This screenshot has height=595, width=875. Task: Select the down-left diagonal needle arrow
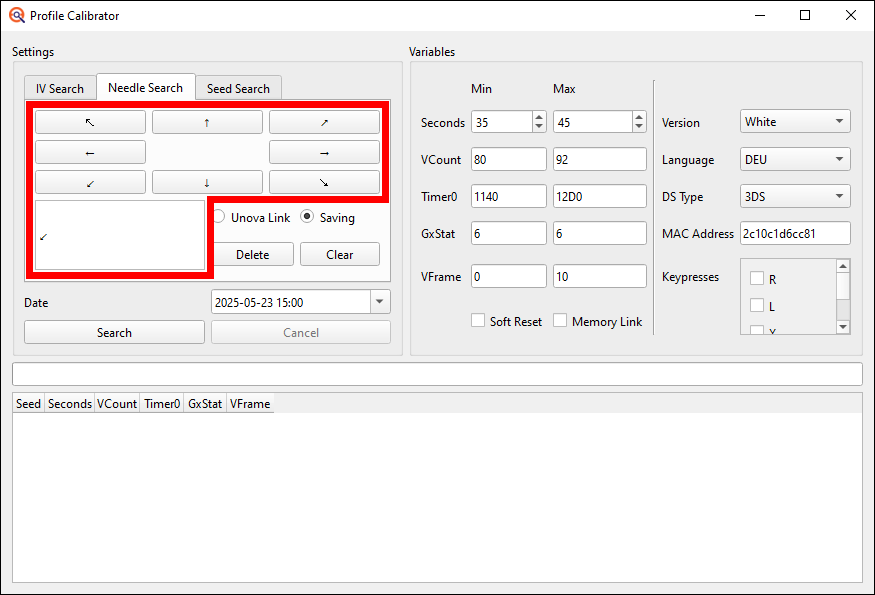pyautogui.click(x=89, y=182)
